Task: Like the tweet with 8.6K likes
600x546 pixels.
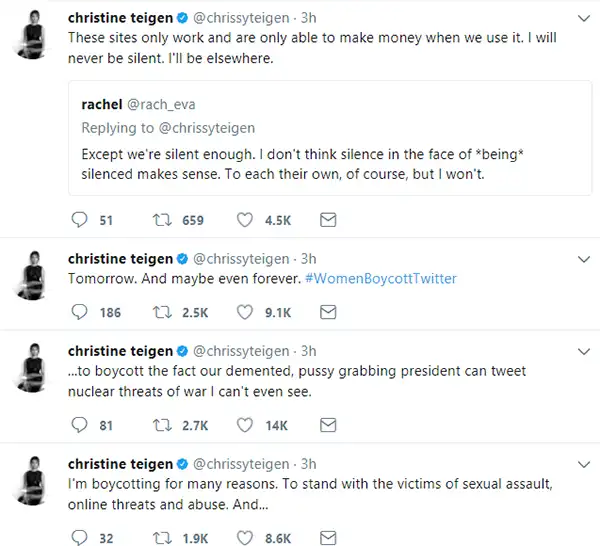Action: [245, 538]
